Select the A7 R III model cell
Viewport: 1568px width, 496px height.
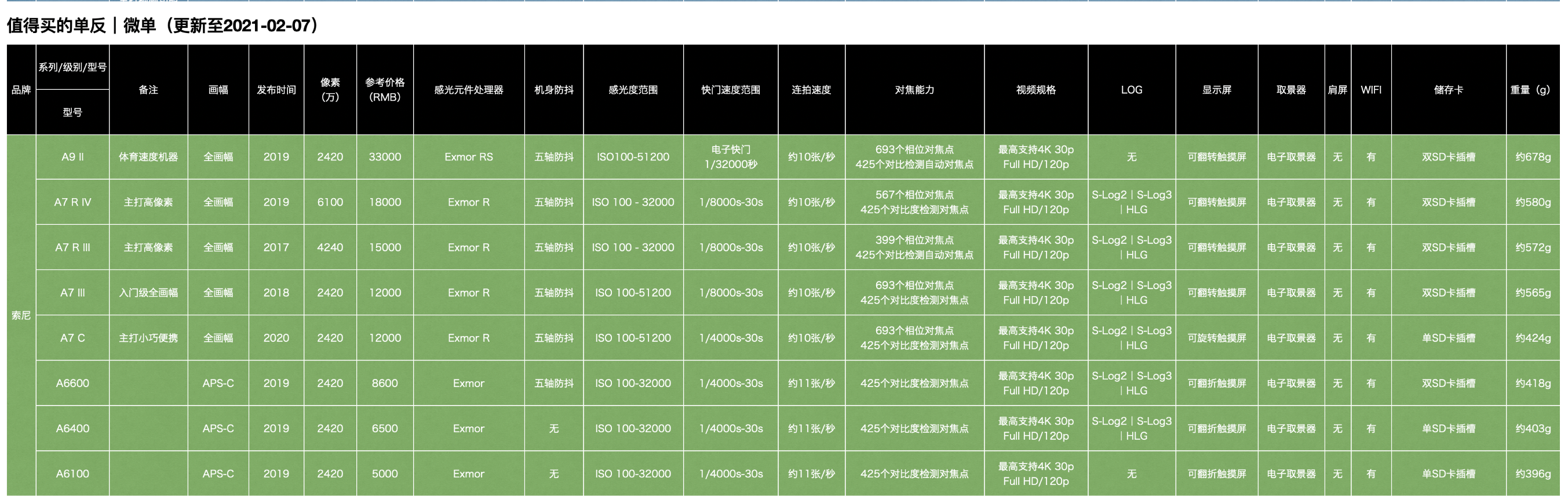tap(72, 247)
